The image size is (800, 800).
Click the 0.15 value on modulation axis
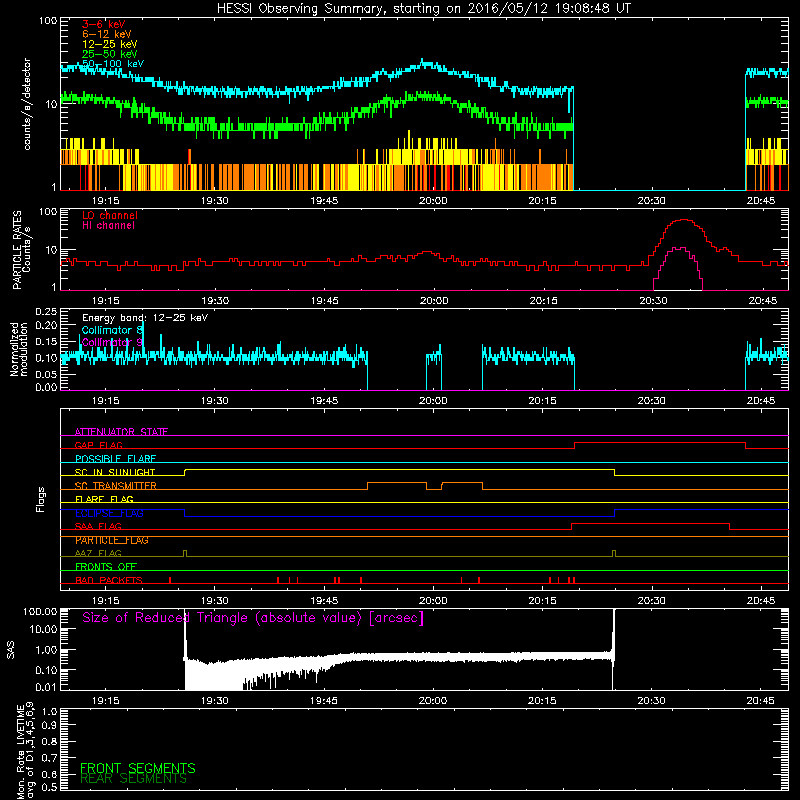coord(46,341)
